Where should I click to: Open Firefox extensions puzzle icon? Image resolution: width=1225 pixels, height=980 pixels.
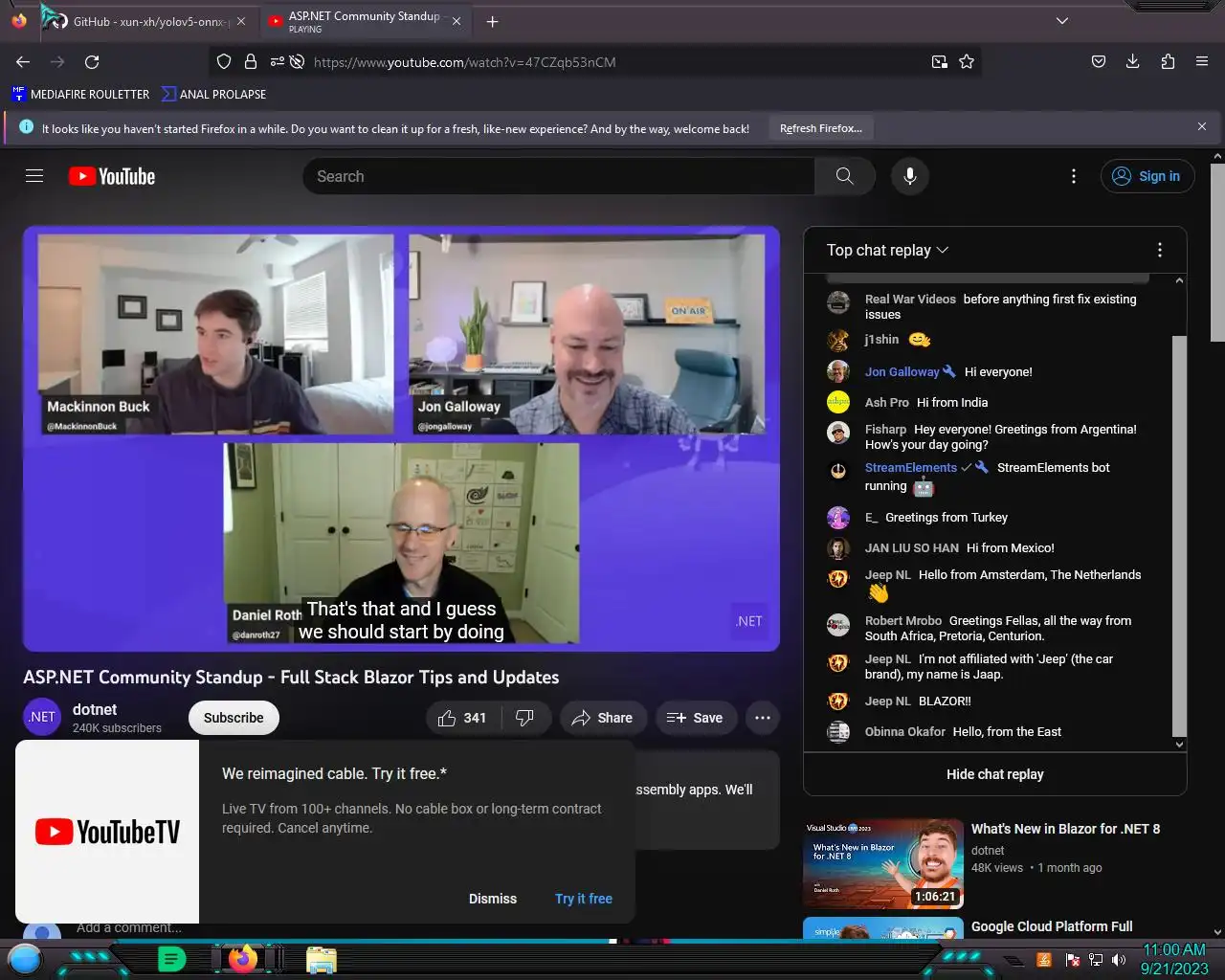coord(1168,61)
